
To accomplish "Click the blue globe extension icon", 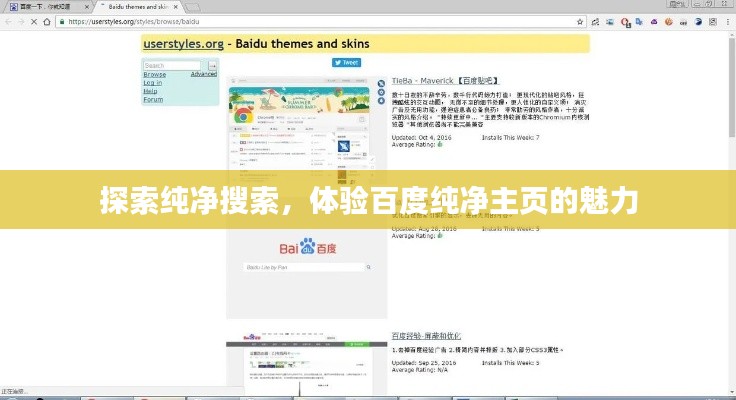I will coord(698,22).
